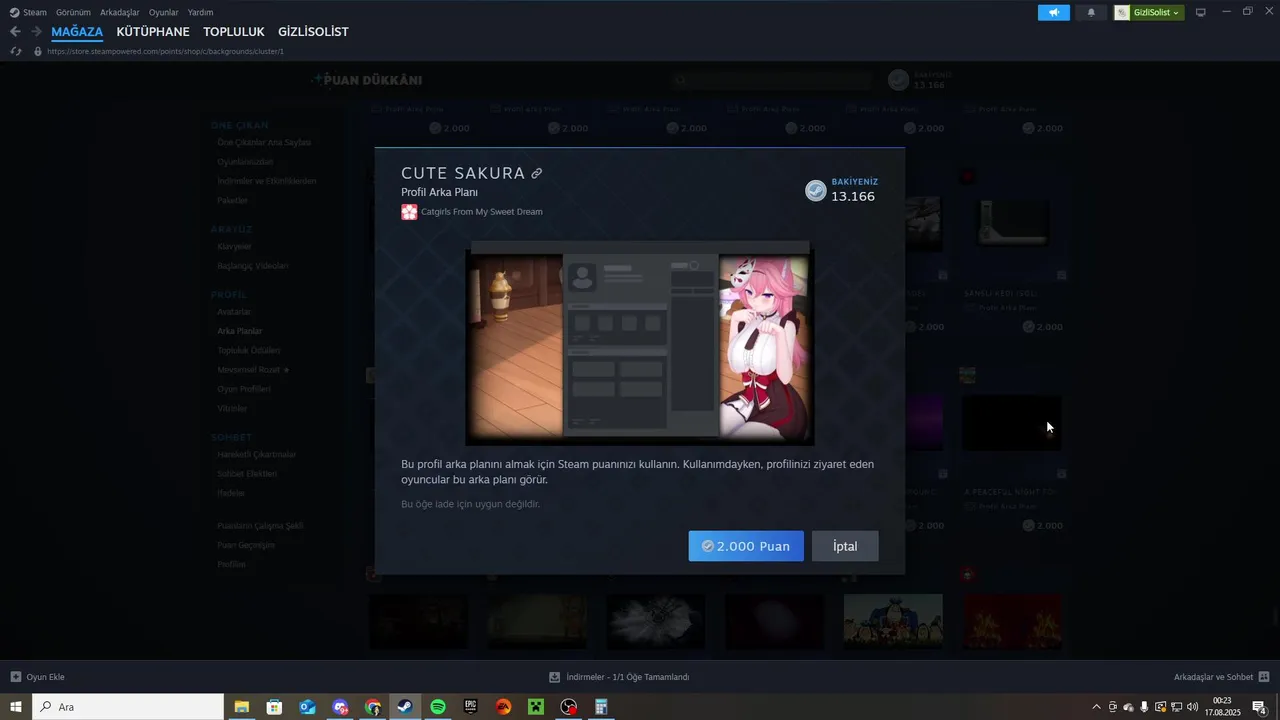Select Avatarlar in the points shop sidebar
Image resolution: width=1280 pixels, height=720 pixels.
click(x=234, y=312)
